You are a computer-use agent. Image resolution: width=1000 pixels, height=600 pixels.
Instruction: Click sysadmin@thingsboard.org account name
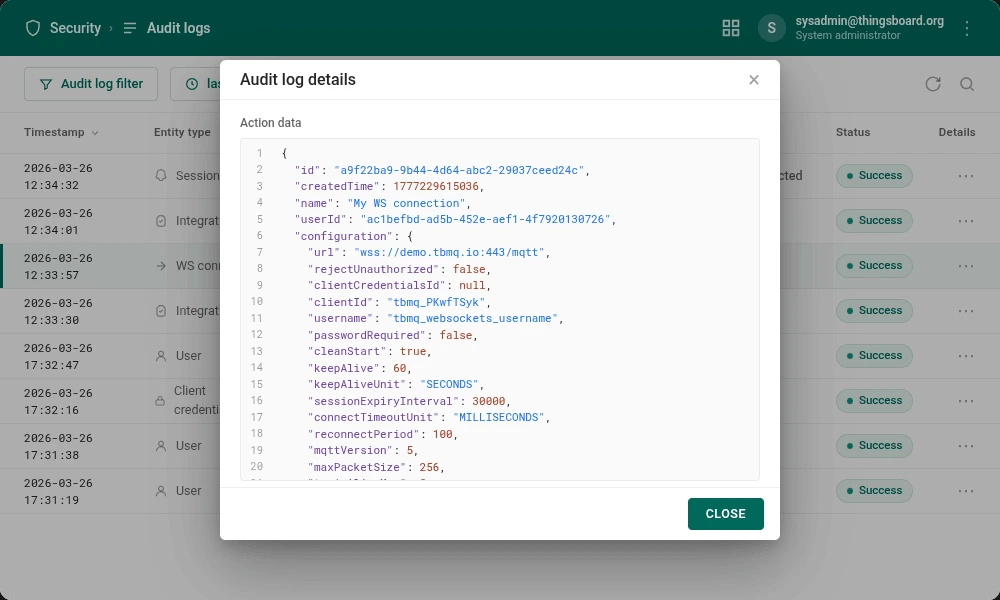[x=869, y=20]
